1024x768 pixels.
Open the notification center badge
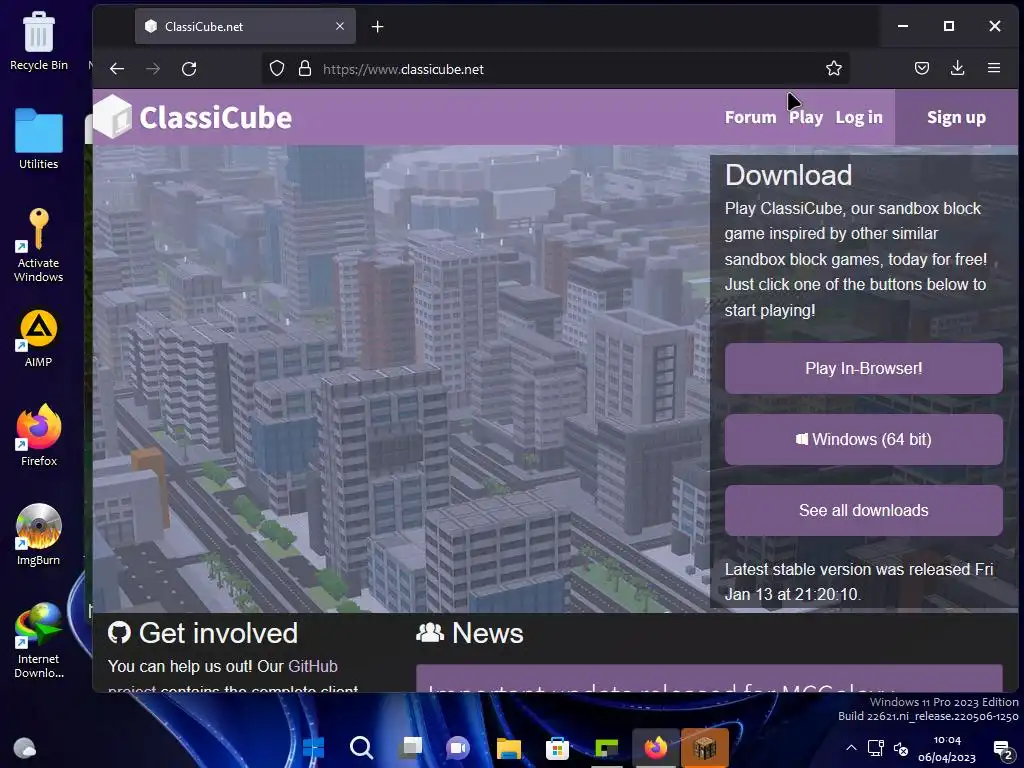click(x=1002, y=750)
